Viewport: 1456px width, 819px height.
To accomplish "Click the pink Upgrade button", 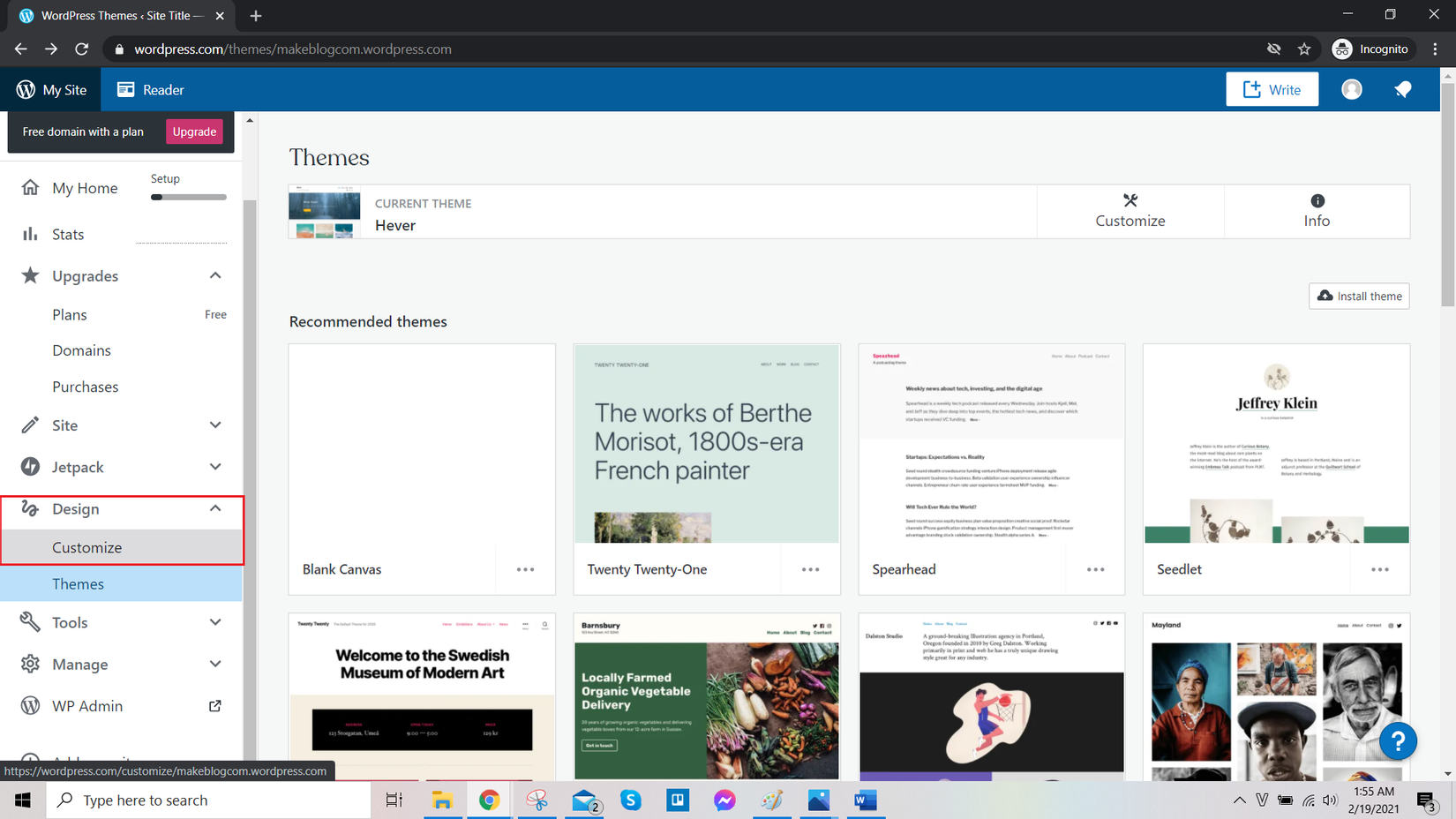I will click(194, 131).
